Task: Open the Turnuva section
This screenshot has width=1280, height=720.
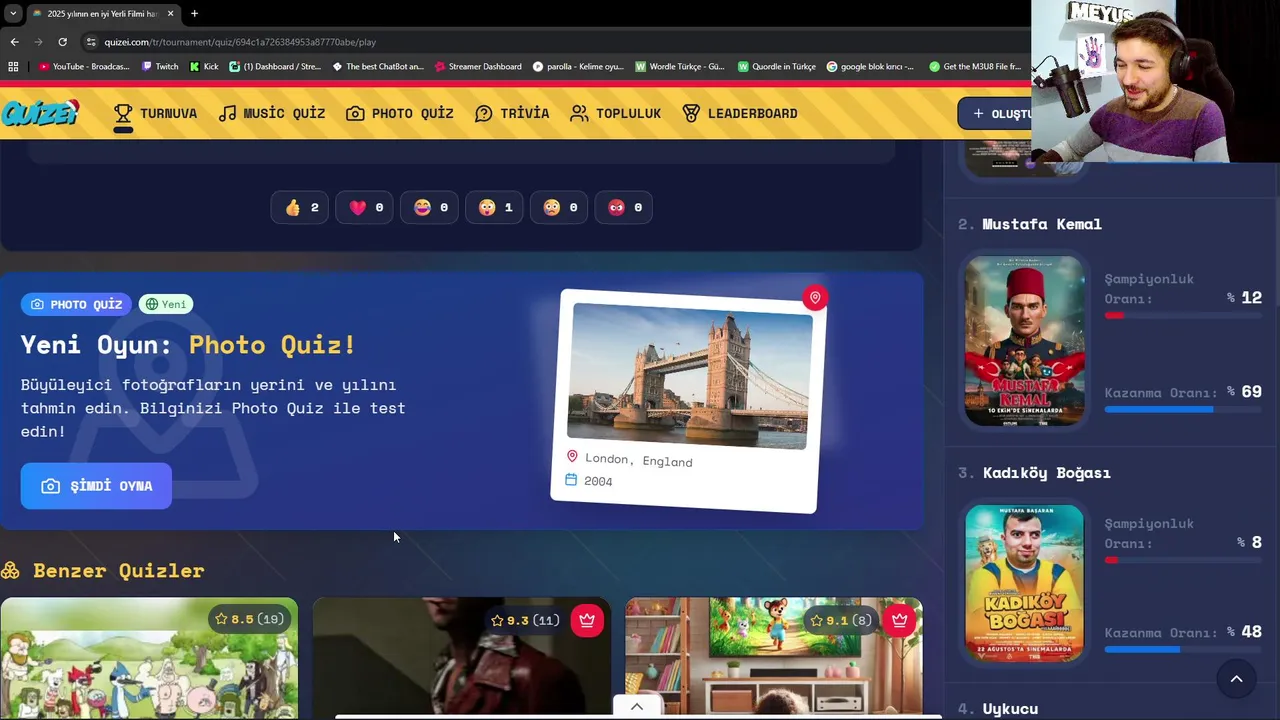Action: (155, 113)
